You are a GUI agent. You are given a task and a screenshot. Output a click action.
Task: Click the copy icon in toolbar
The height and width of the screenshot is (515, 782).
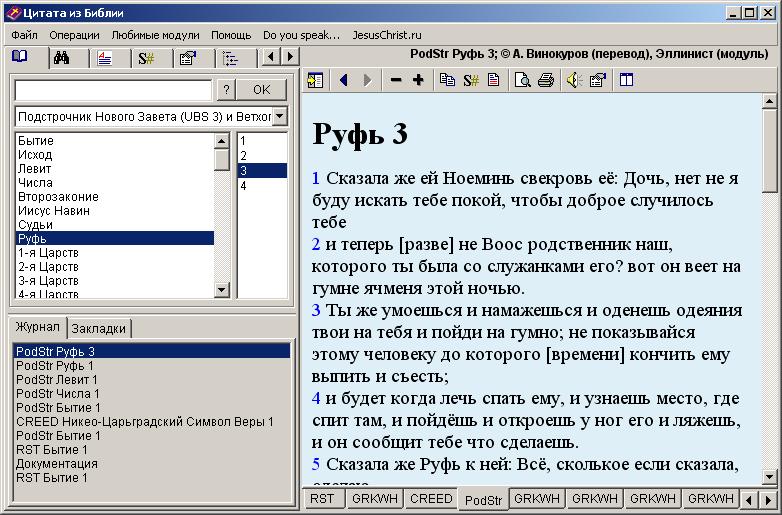coord(447,81)
